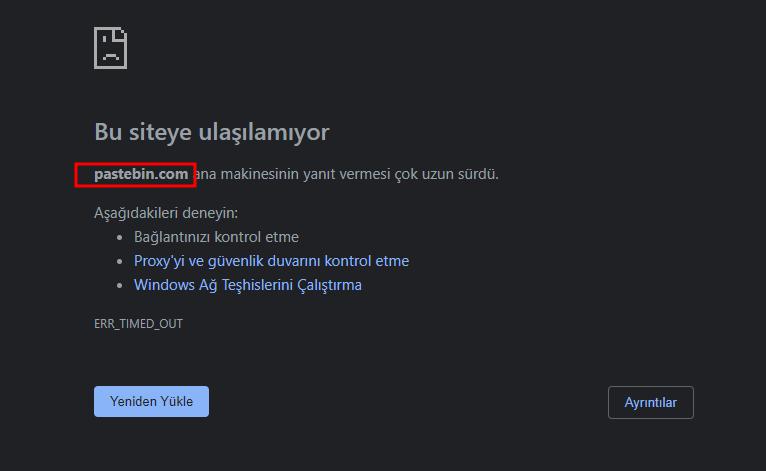This screenshot has height=471, width=766.
Task: Open Proxy'yi ve güvenlik duvarını kontrol etme link
Action: (272, 261)
